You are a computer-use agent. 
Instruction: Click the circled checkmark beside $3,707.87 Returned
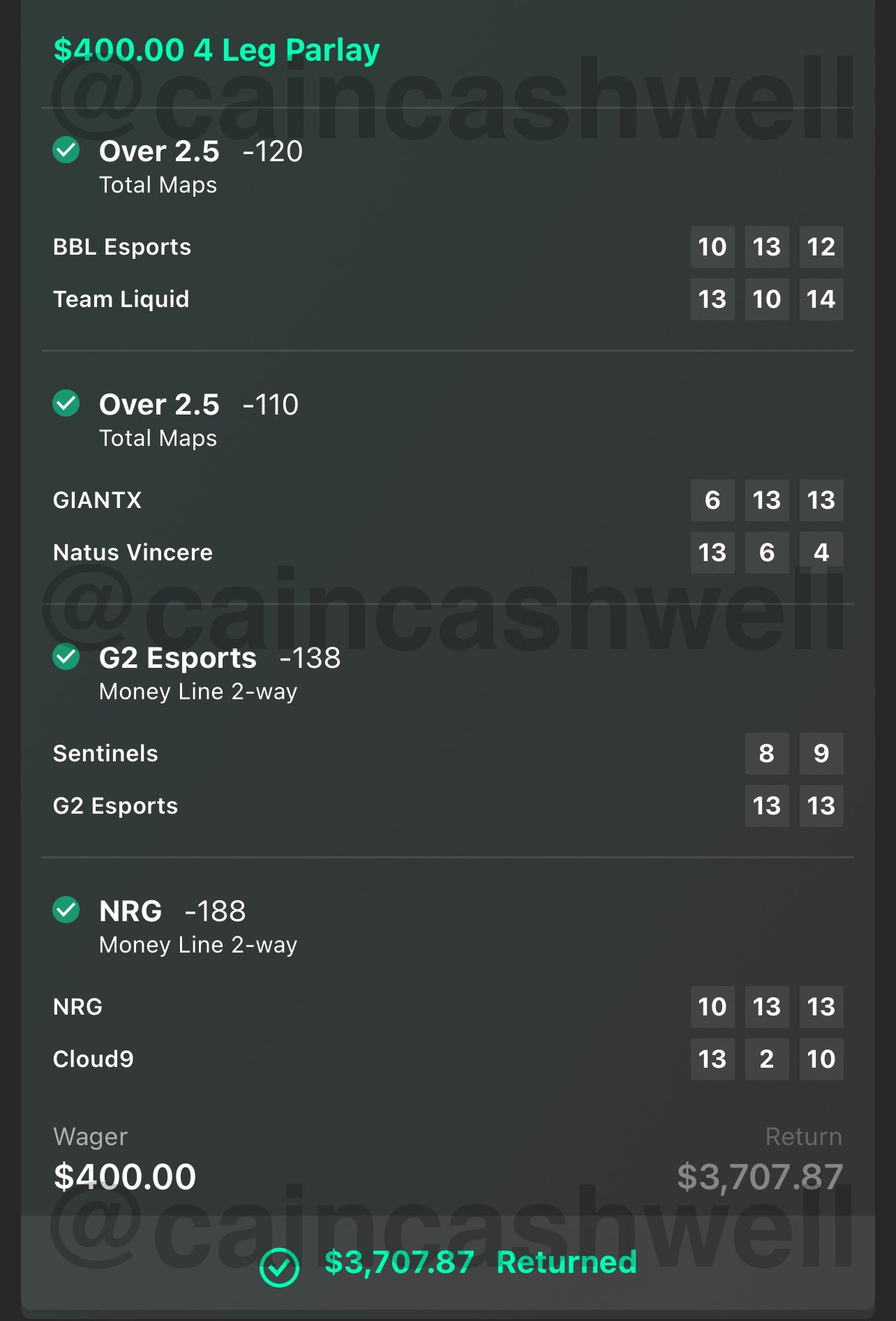pyautogui.click(x=279, y=1267)
